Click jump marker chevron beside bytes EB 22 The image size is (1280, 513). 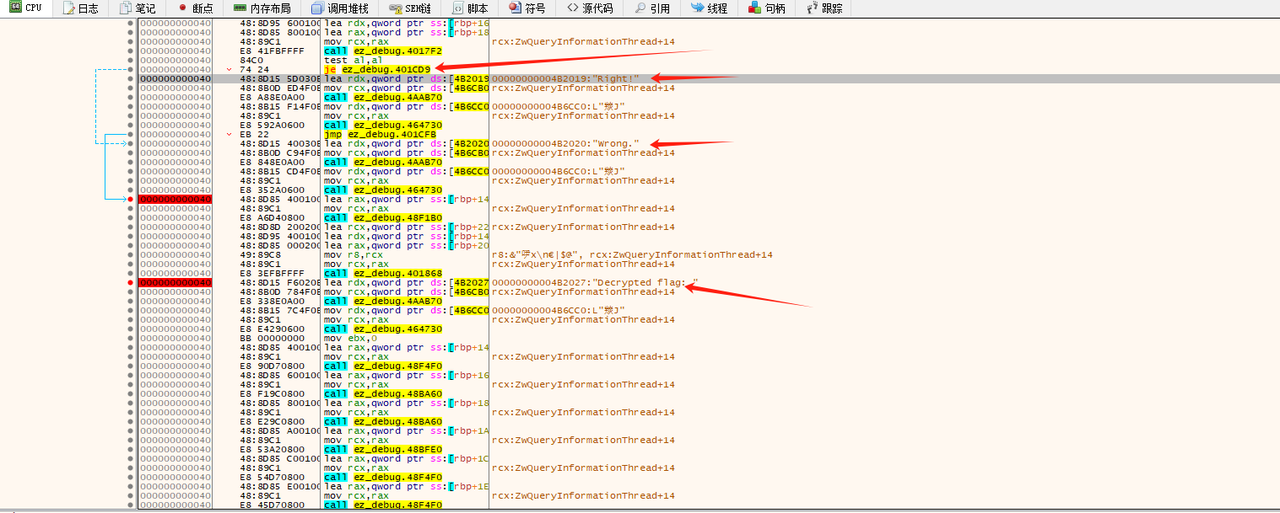pos(230,134)
